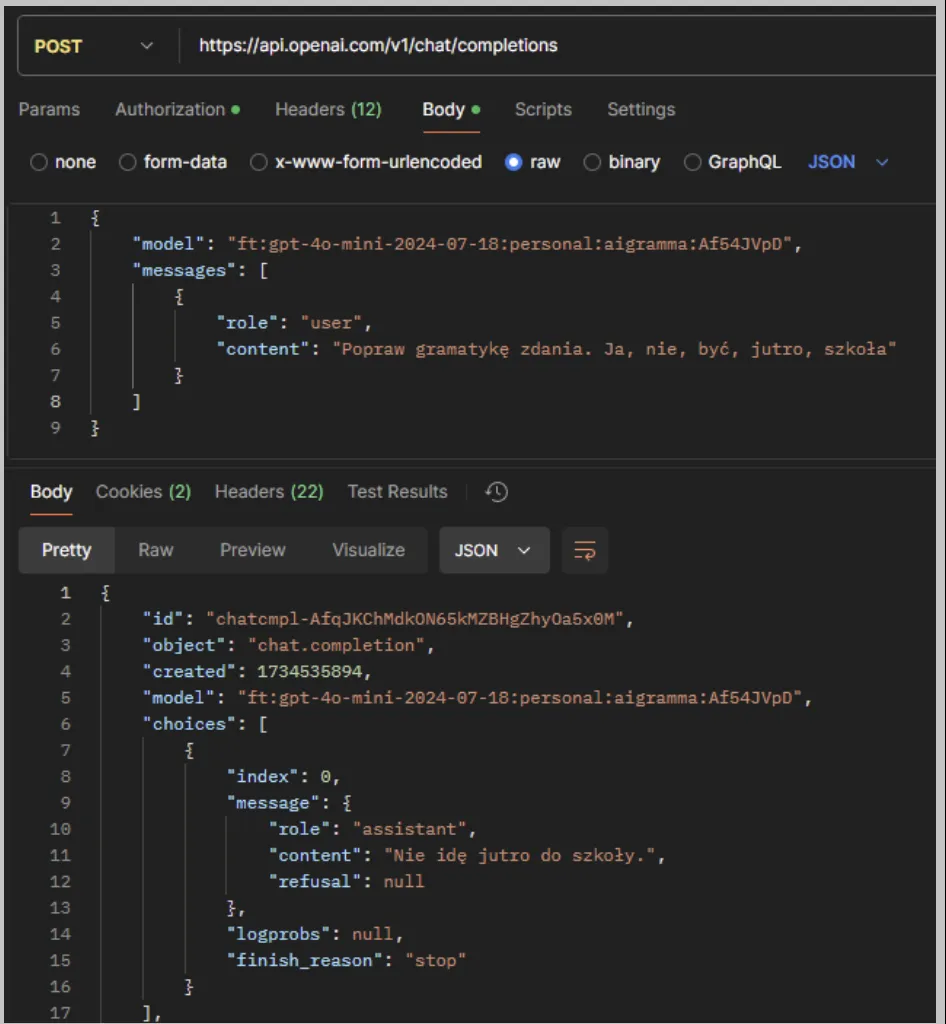Switch to the Params tab
The image size is (946, 1024).
(49, 110)
